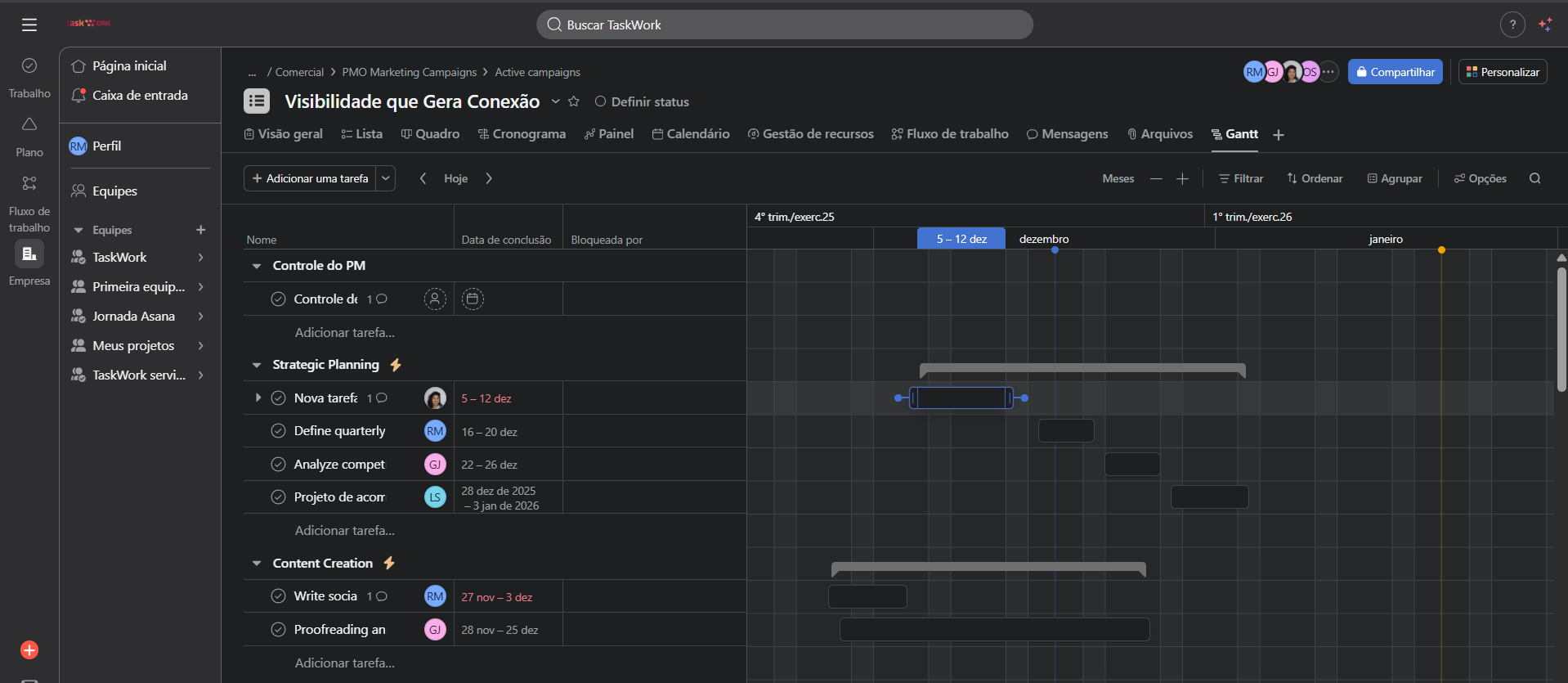Image resolution: width=1568 pixels, height=683 pixels.
Task: Click the help question mark icon
Action: 1512,25
